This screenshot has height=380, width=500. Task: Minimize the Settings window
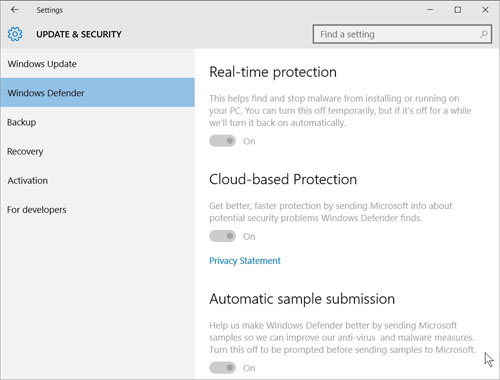[430, 10]
